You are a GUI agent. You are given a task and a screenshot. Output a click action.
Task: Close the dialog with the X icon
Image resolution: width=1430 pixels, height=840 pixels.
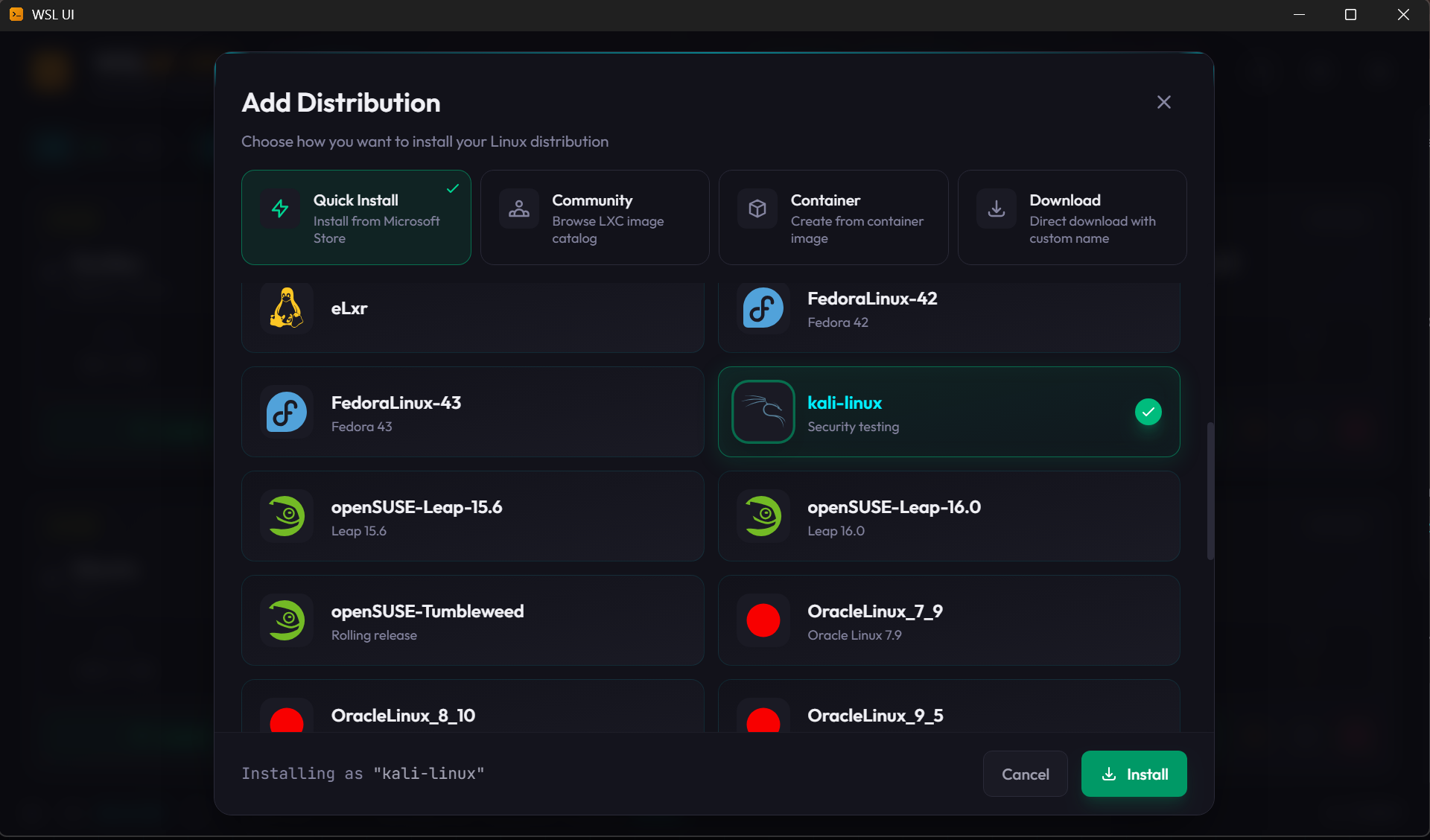click(1163, 102)
